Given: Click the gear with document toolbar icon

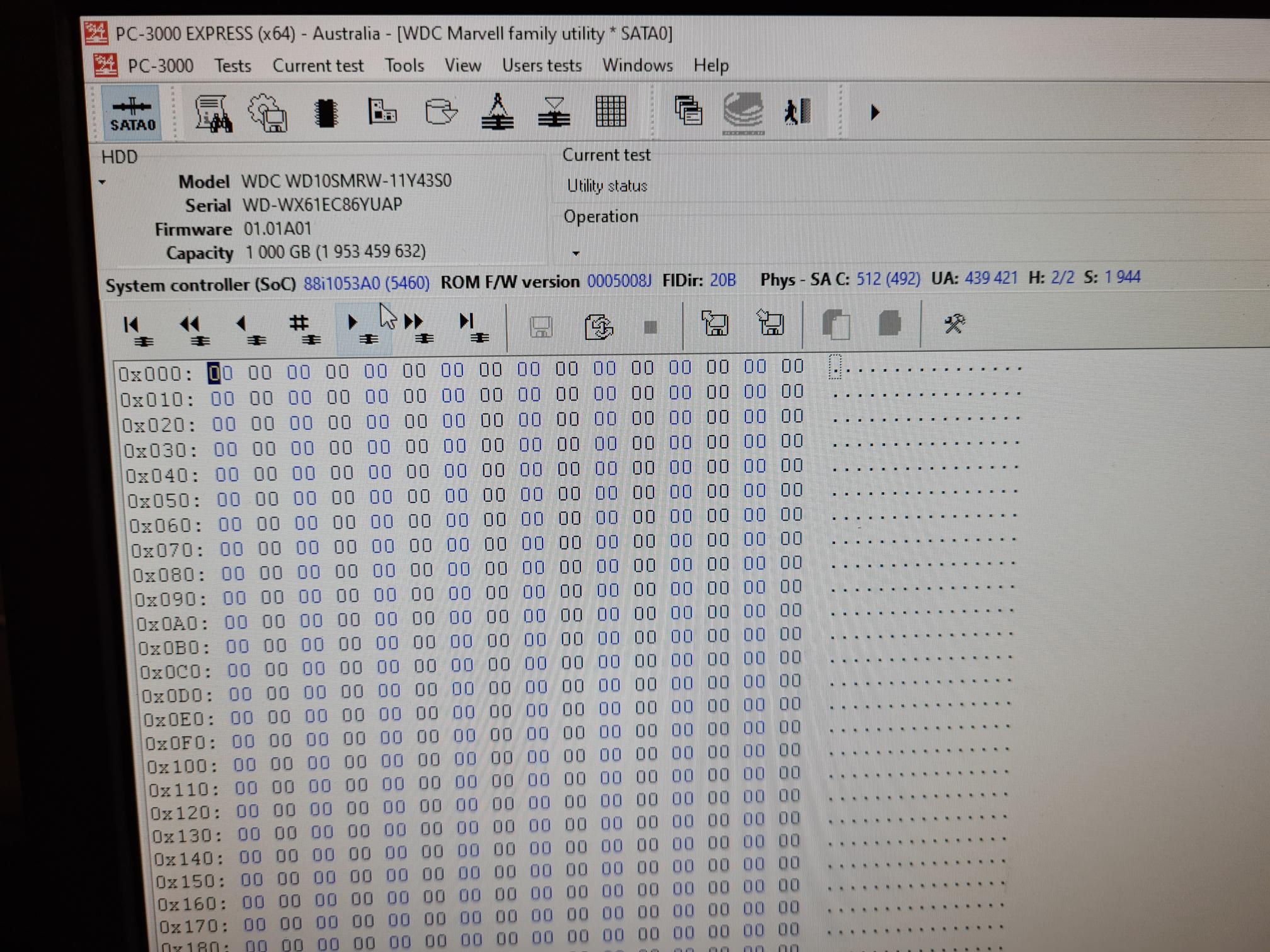Looking at the screenshot, I should tap(268, 113).
